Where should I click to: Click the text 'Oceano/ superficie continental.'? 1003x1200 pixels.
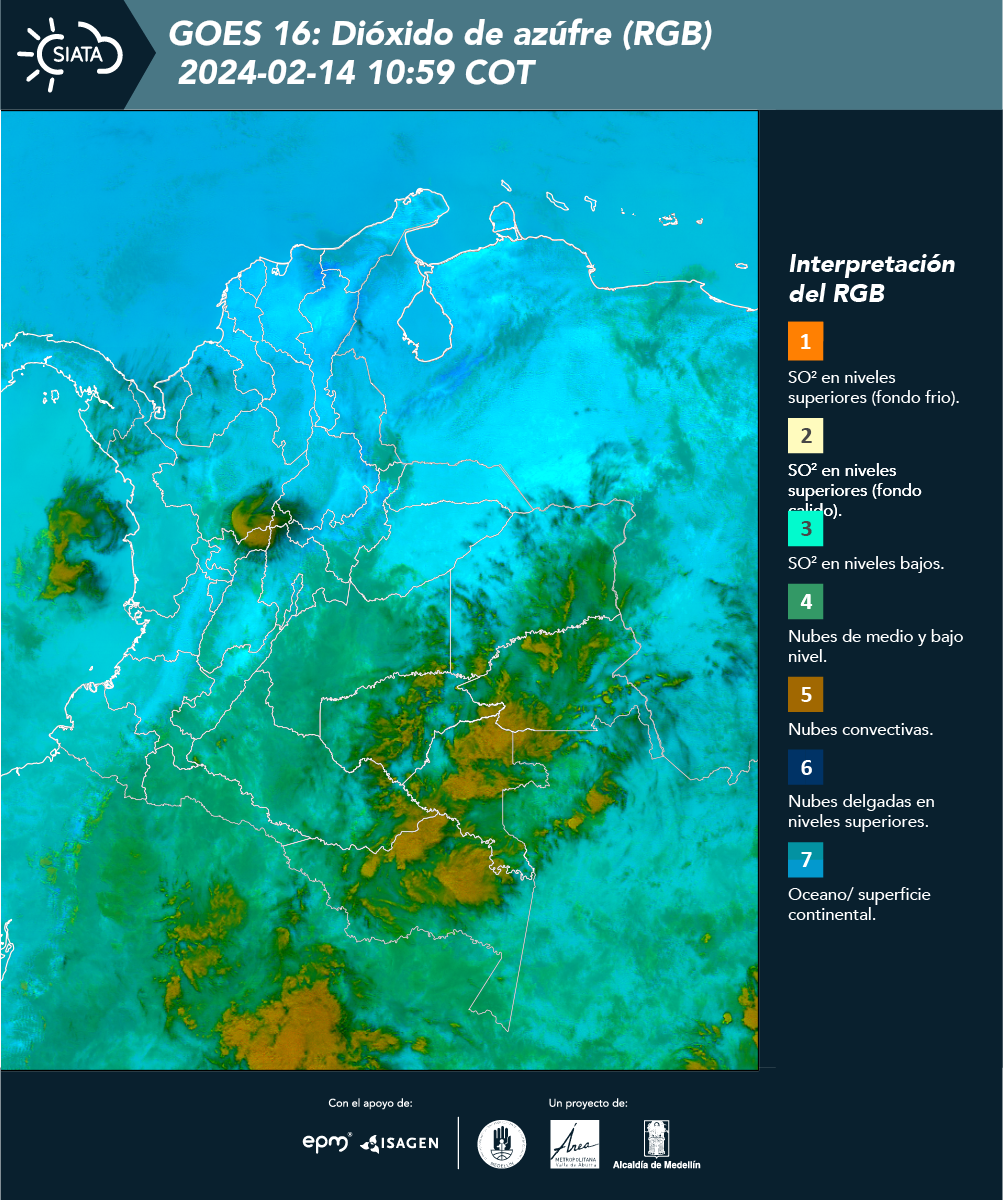coord(859,904)
